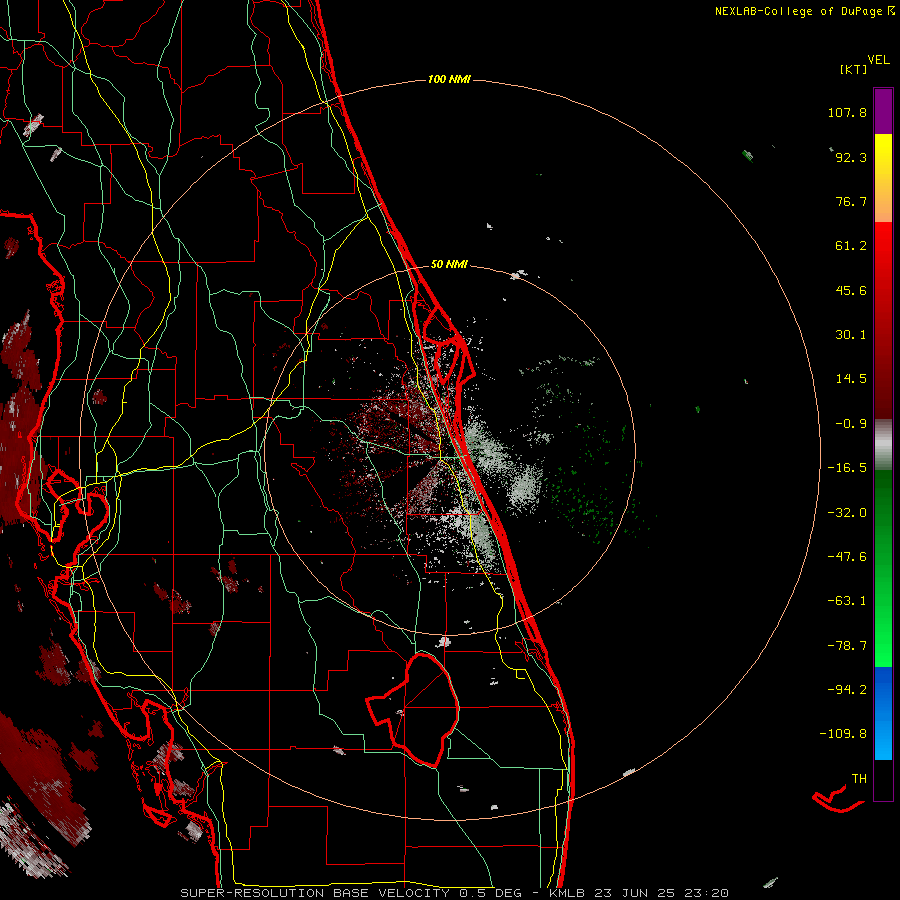
Task: Click the KMLB 23 JUN 25 23:20 timestamp
Action: [639, 893]
